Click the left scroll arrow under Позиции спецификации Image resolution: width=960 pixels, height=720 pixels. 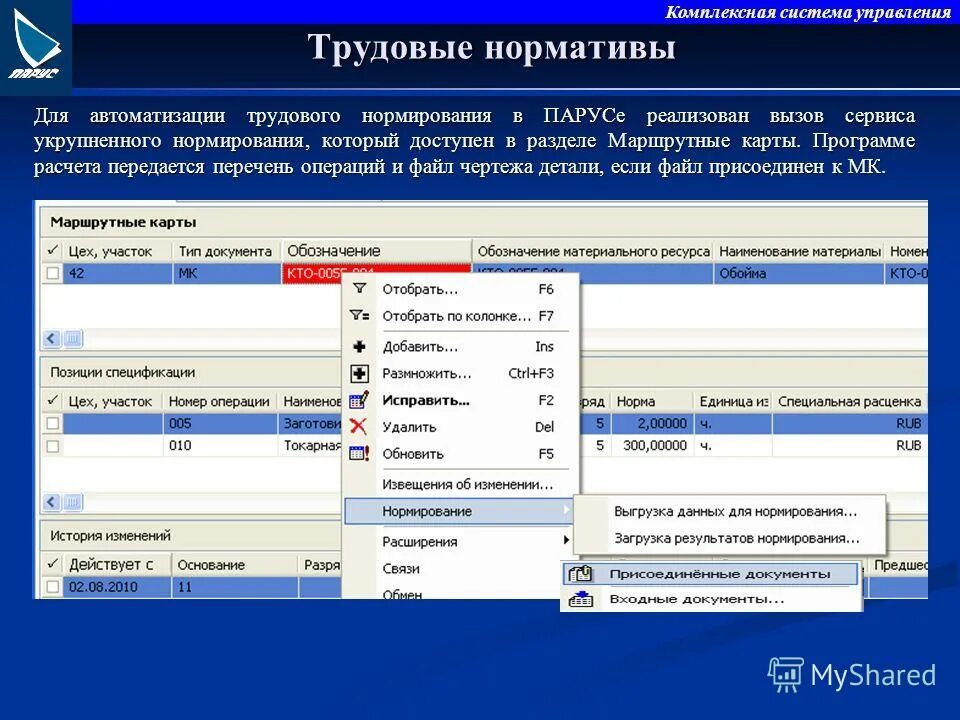pos(51,502)
